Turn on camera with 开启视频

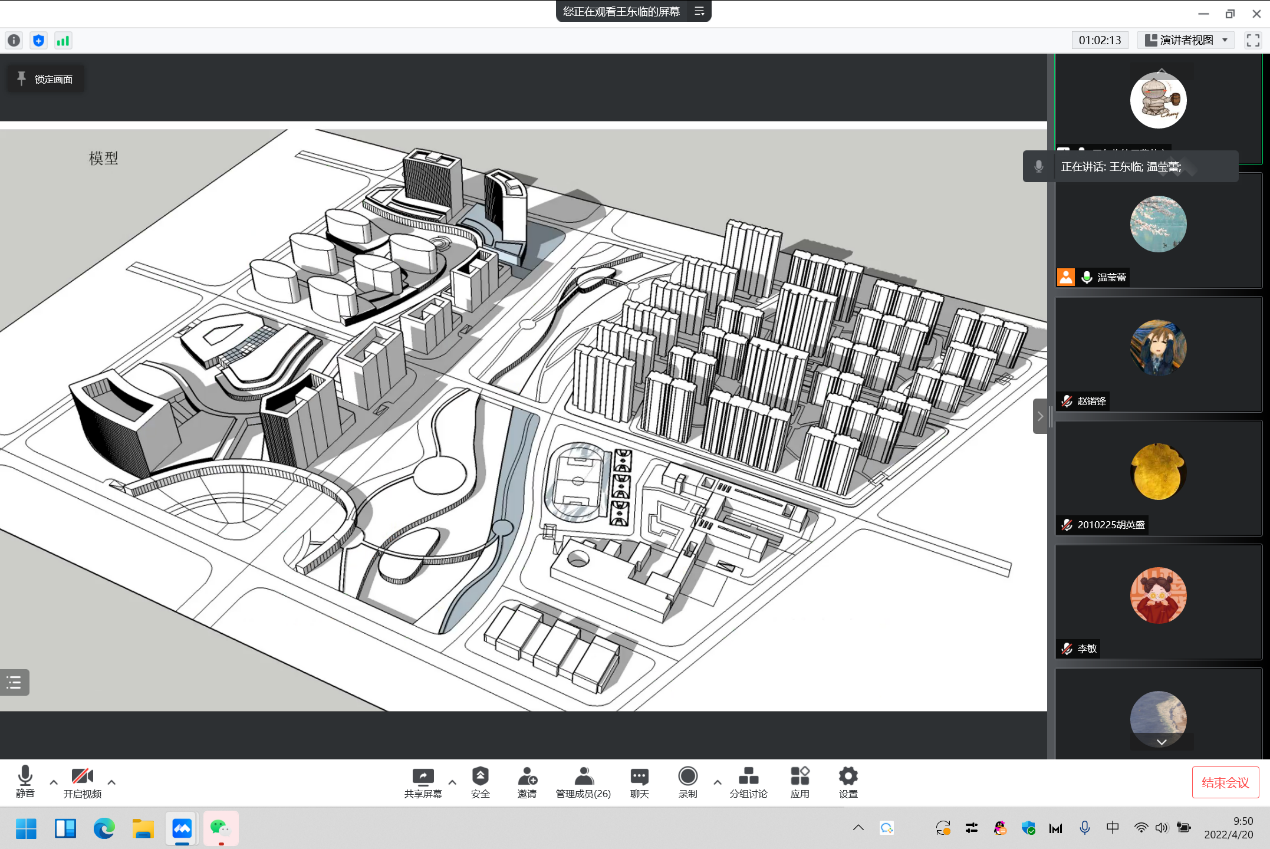82,782
